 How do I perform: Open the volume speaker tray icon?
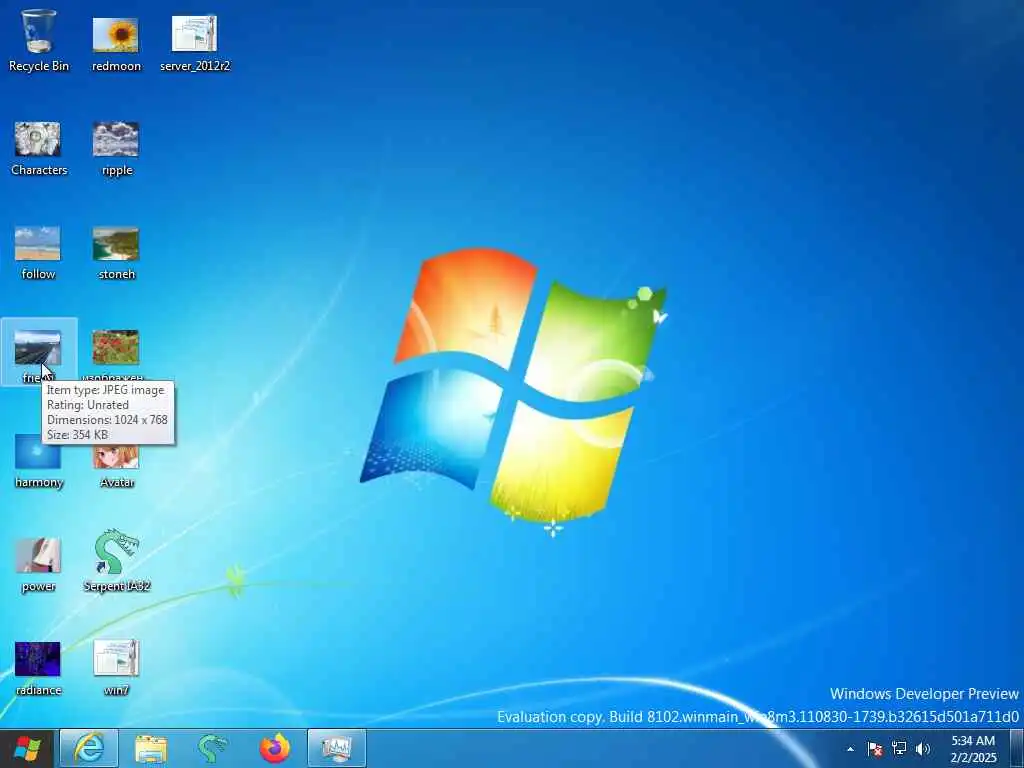[922, 749]
